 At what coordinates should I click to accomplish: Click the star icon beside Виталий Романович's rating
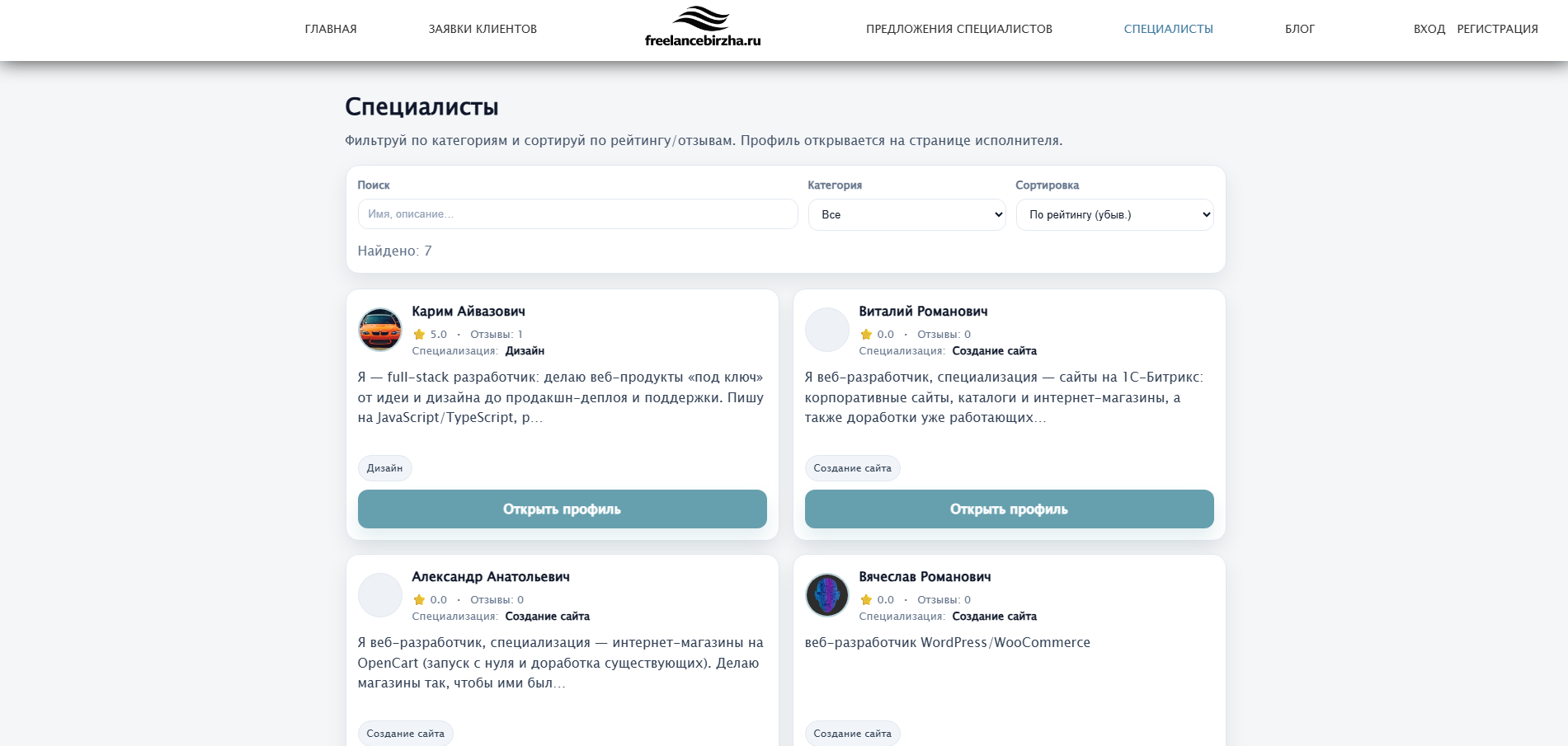coord(866,335)
